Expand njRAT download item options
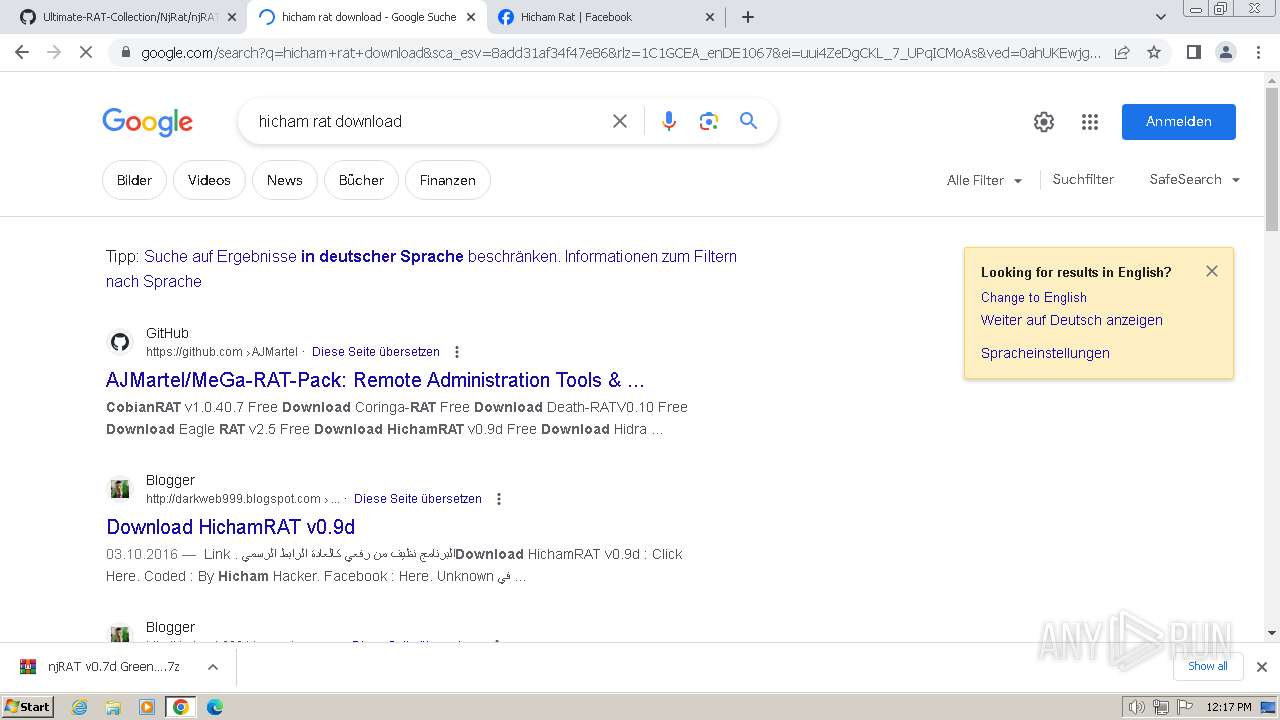The image size is (1280, 720). (x=212, y=667)
